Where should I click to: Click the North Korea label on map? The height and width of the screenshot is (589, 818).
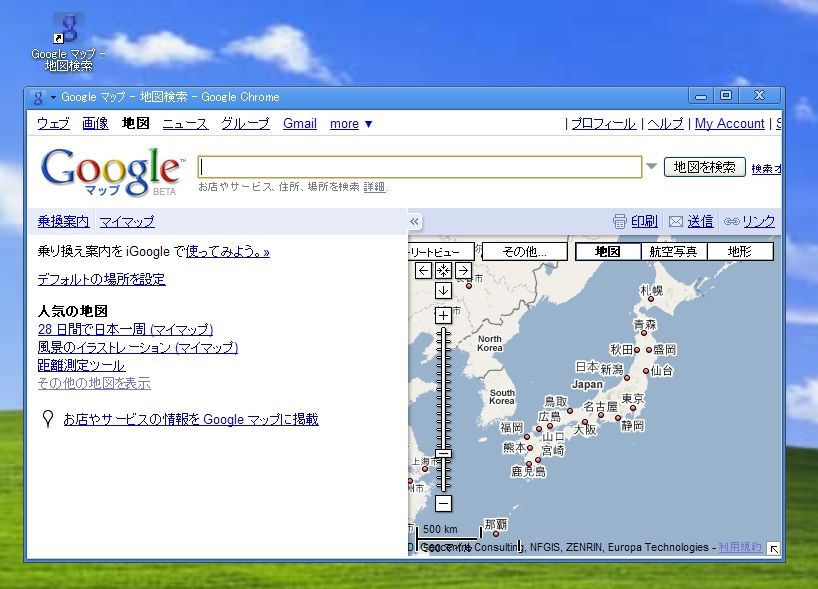click(x=490, y=343)
